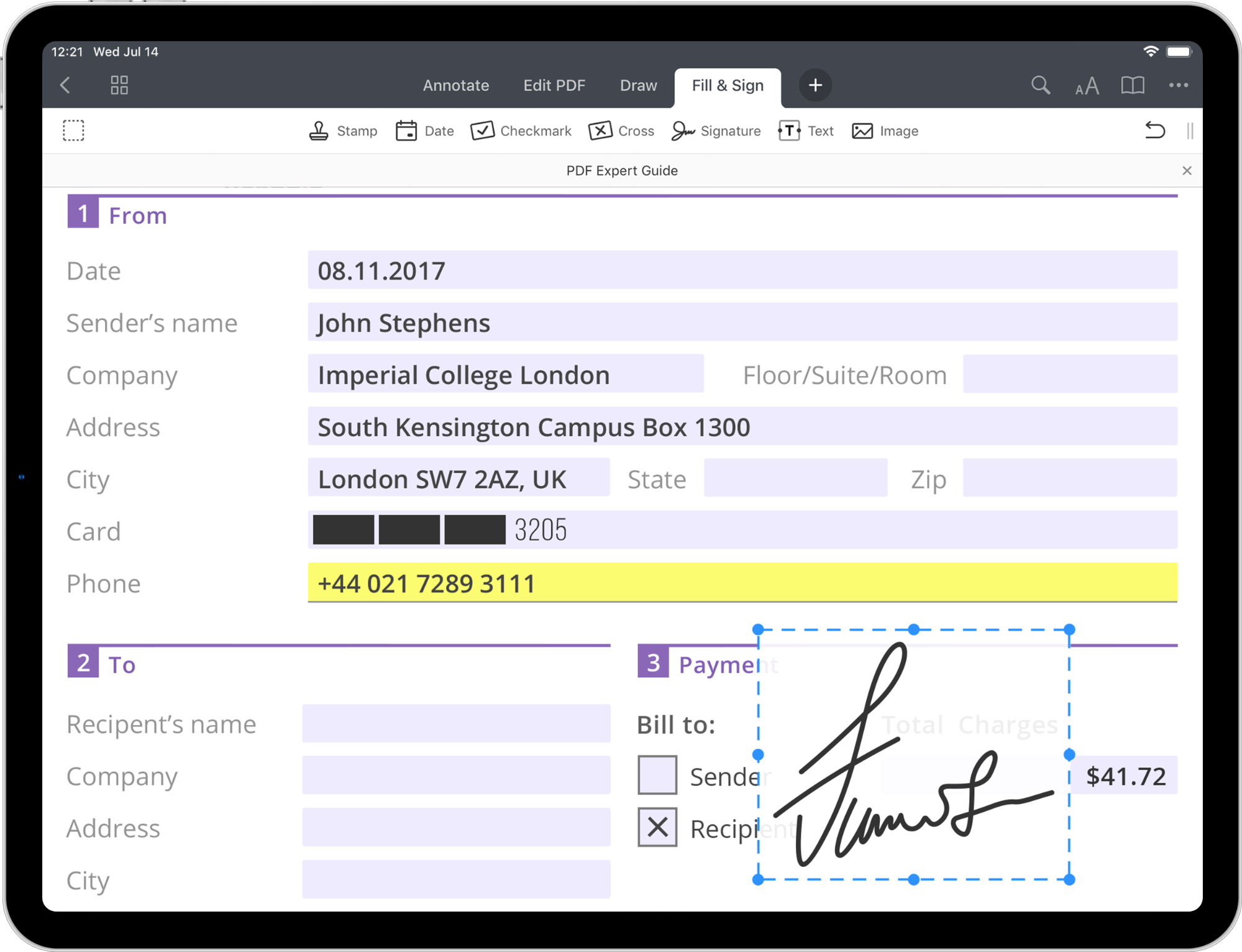Open the page thumbnails grid
The height and width of the screenshot is (952, 1242).
pyautogui.click(x=119, y=85)
